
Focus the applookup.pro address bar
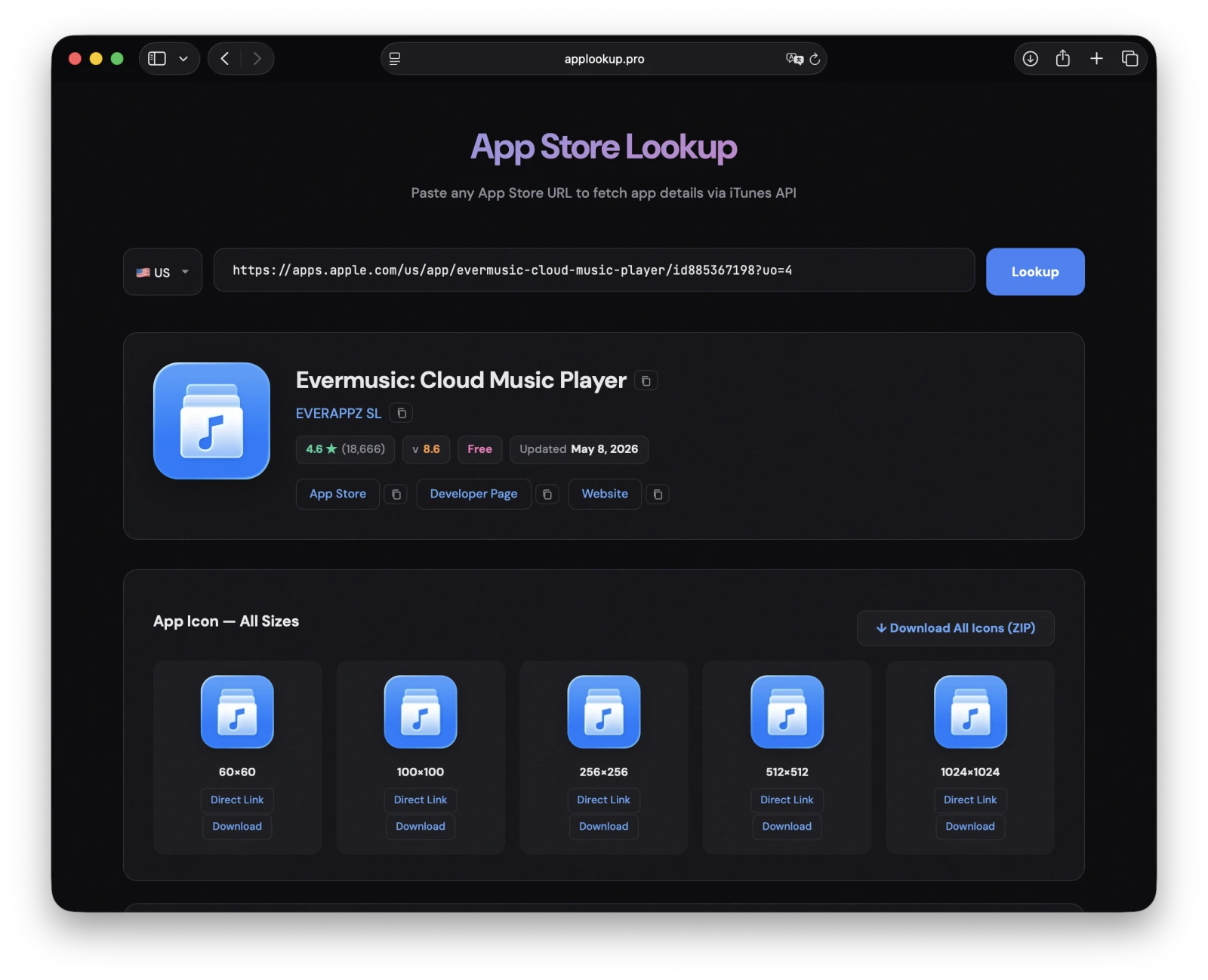tap(604, 59)
